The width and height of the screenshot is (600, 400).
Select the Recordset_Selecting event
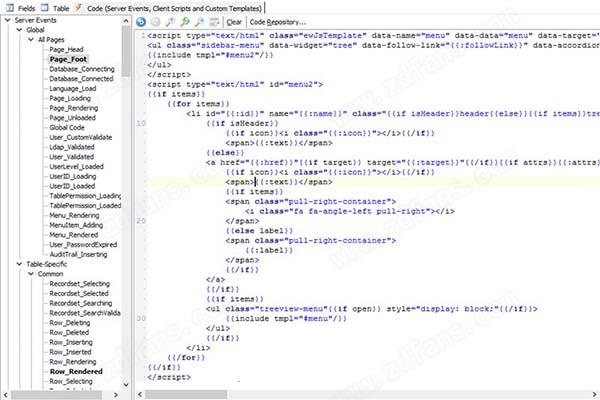[79, 284]
